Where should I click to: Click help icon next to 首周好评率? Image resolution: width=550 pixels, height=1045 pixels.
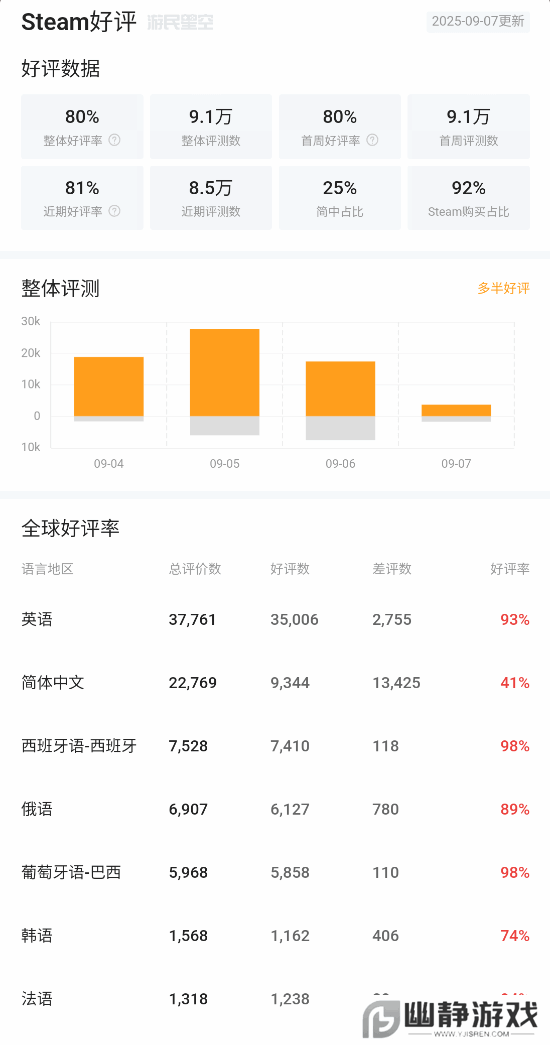point(373,141)
